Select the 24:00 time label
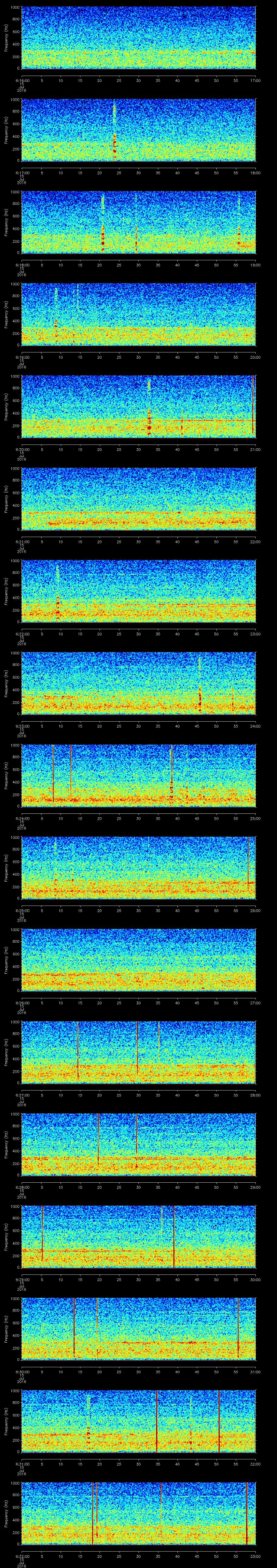This screenshot has height=1568, width=277. click(x=255, y=726)
